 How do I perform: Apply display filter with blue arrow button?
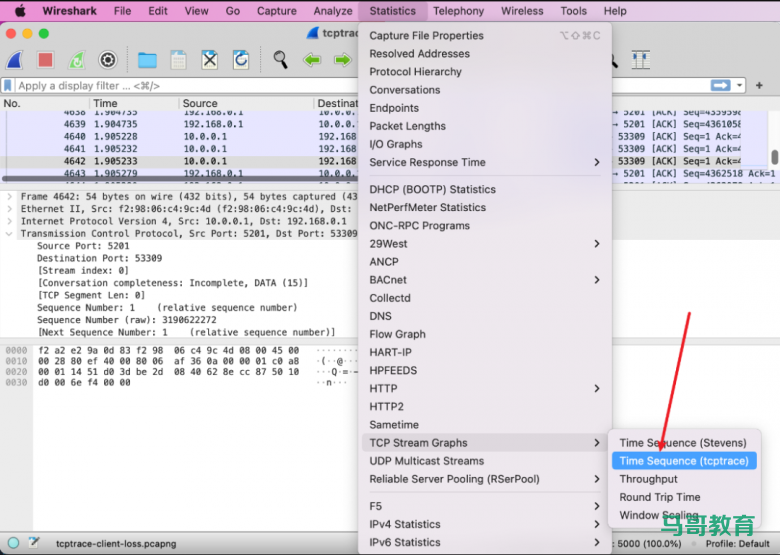pos(720,86)
